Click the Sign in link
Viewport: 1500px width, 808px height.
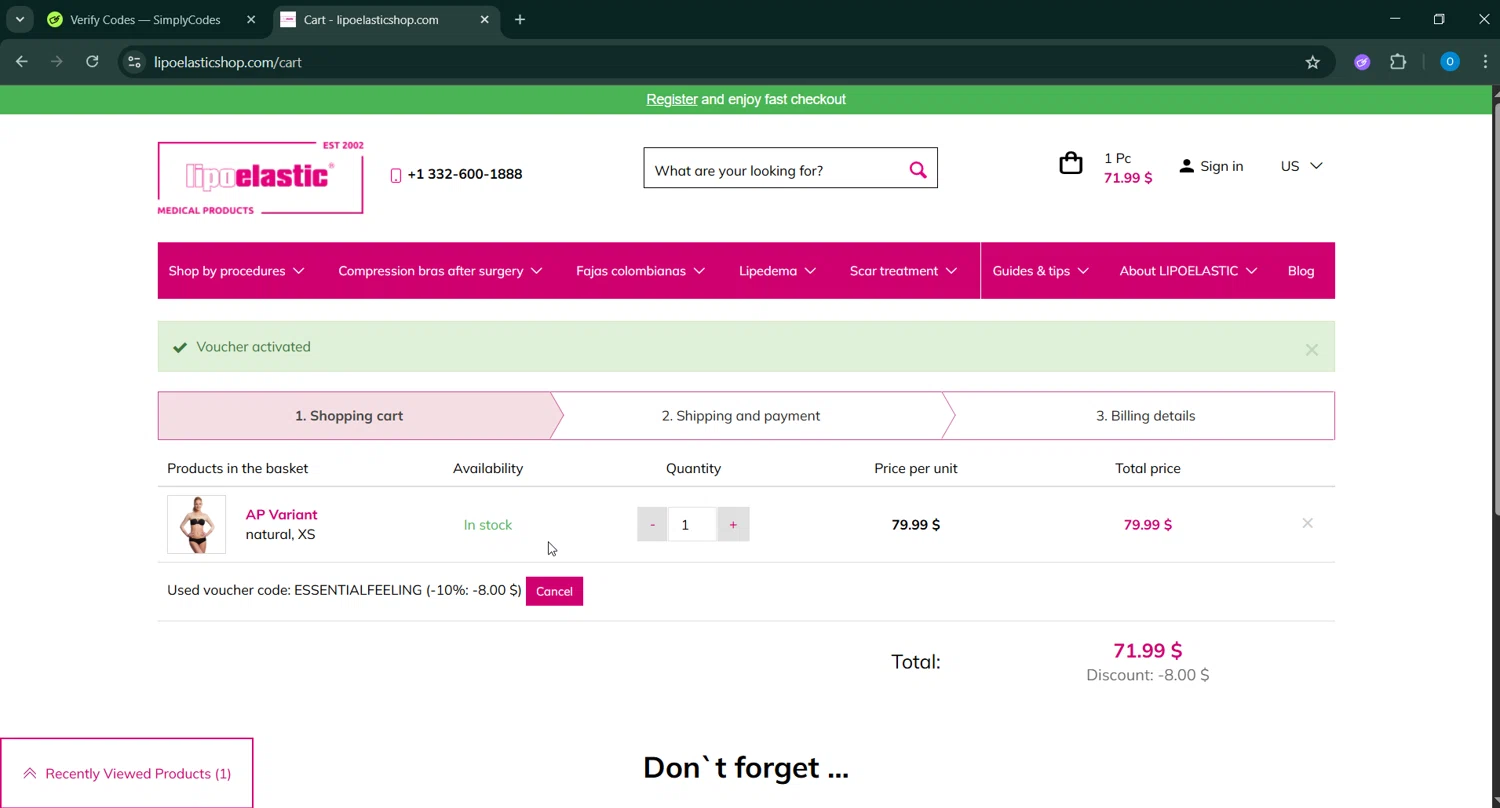(1222, 166)
